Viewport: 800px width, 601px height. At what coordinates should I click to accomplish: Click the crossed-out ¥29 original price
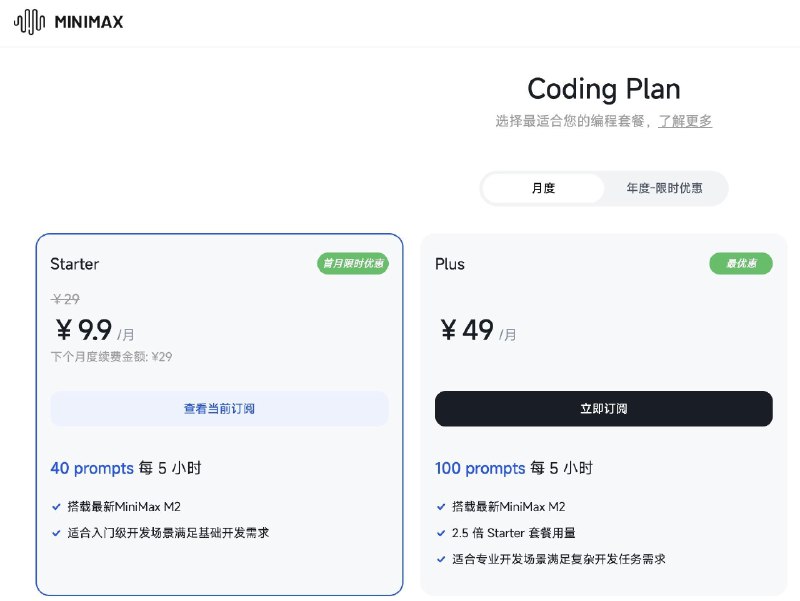click(x=67, y=299)
